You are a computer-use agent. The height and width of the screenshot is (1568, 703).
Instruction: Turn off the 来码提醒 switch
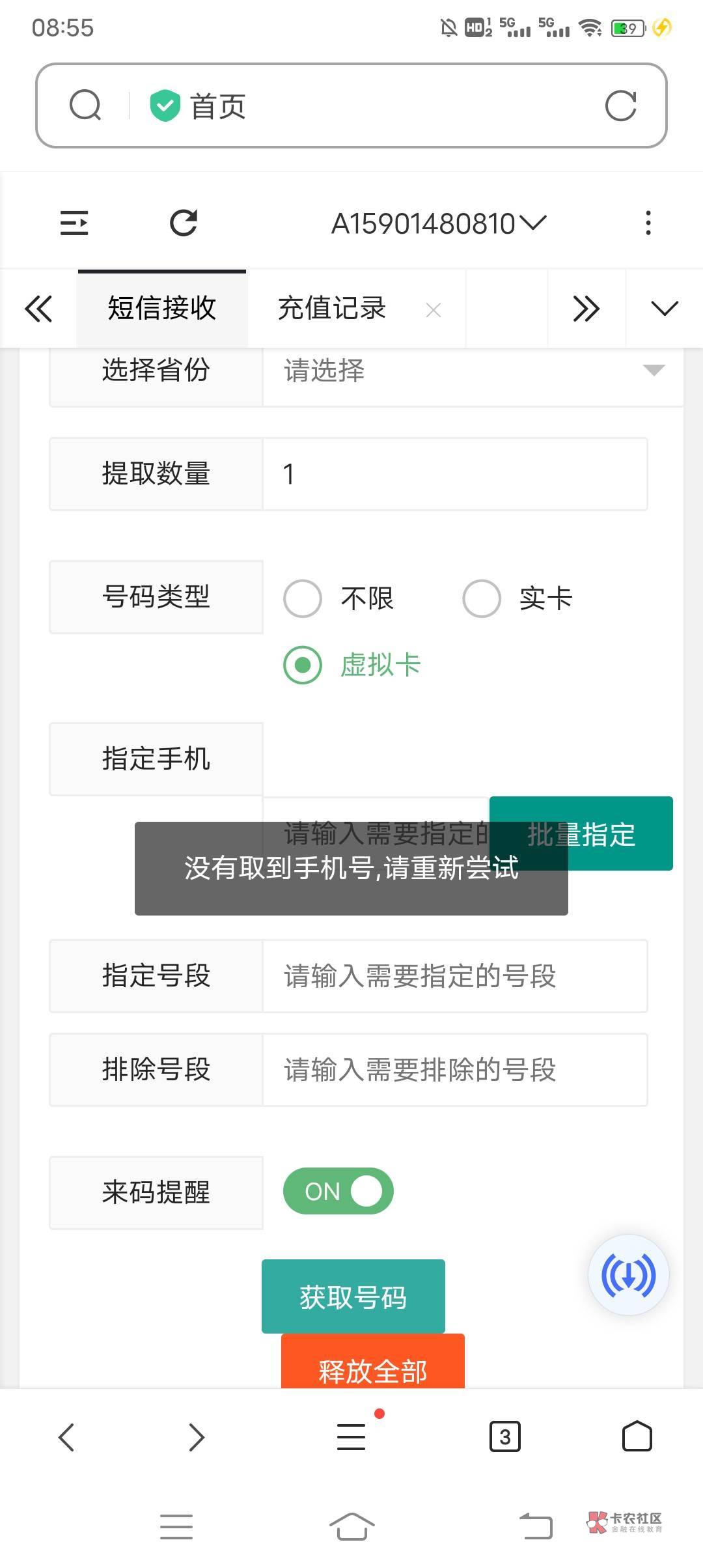click(338, 1191)
